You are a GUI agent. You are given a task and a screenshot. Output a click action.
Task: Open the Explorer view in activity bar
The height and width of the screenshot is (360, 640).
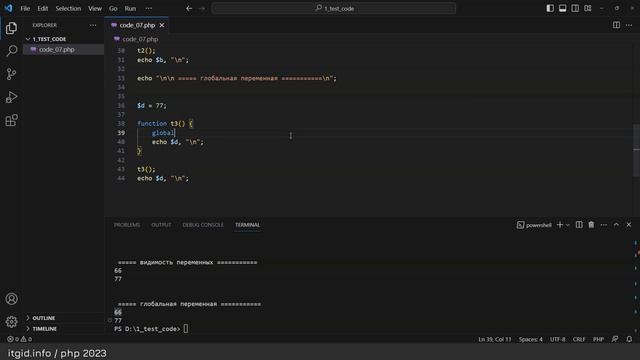11,28
